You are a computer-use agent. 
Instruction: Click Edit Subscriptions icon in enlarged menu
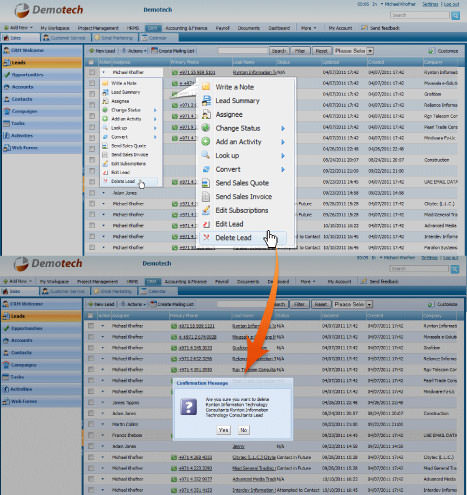[x=206, y=210]
